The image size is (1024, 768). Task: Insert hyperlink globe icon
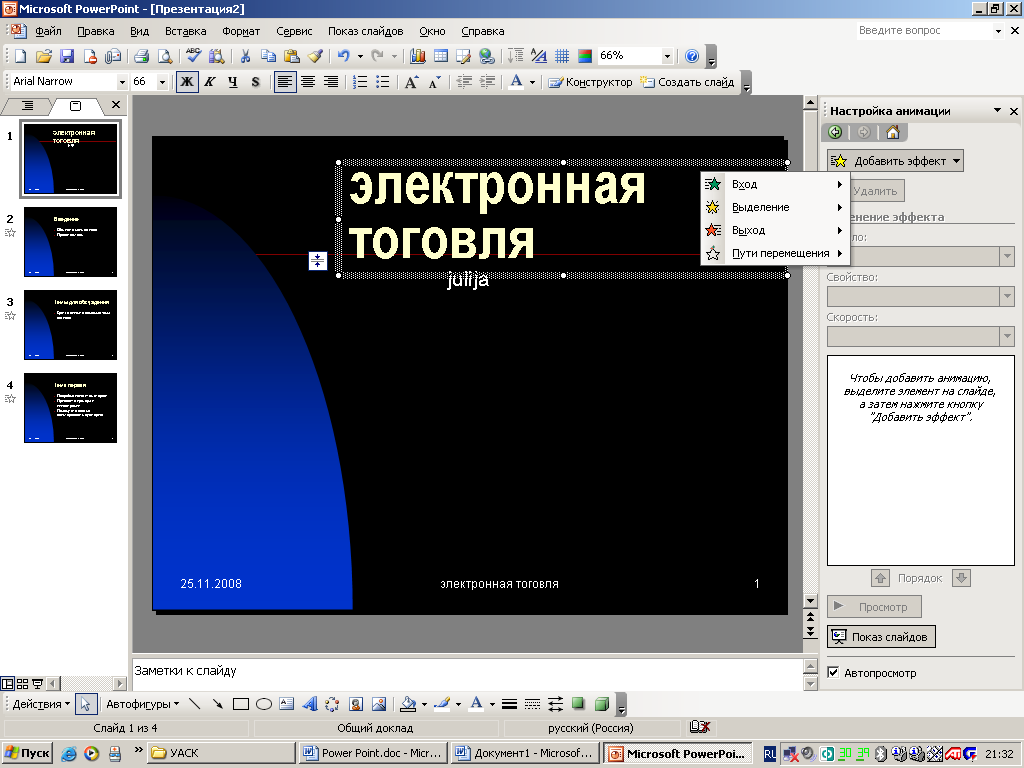[487, 56]
